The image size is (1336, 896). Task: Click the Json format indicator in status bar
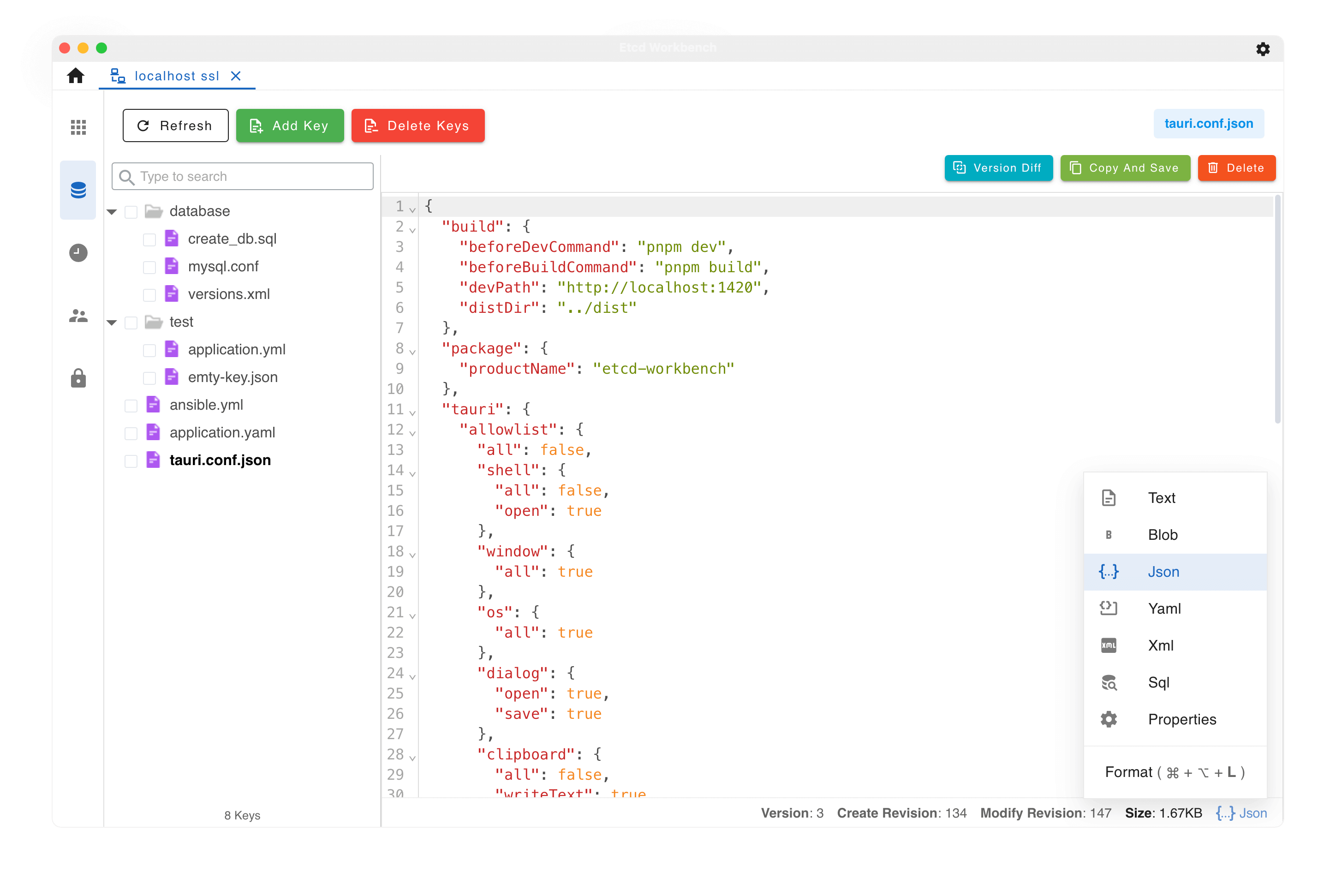click(x=1241, y=812)
